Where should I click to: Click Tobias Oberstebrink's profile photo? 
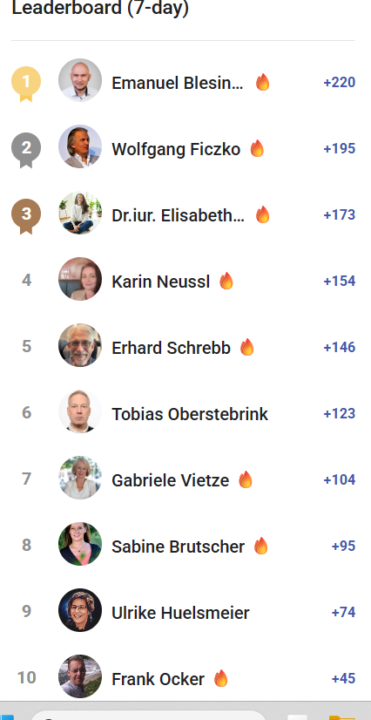[80, 411]
